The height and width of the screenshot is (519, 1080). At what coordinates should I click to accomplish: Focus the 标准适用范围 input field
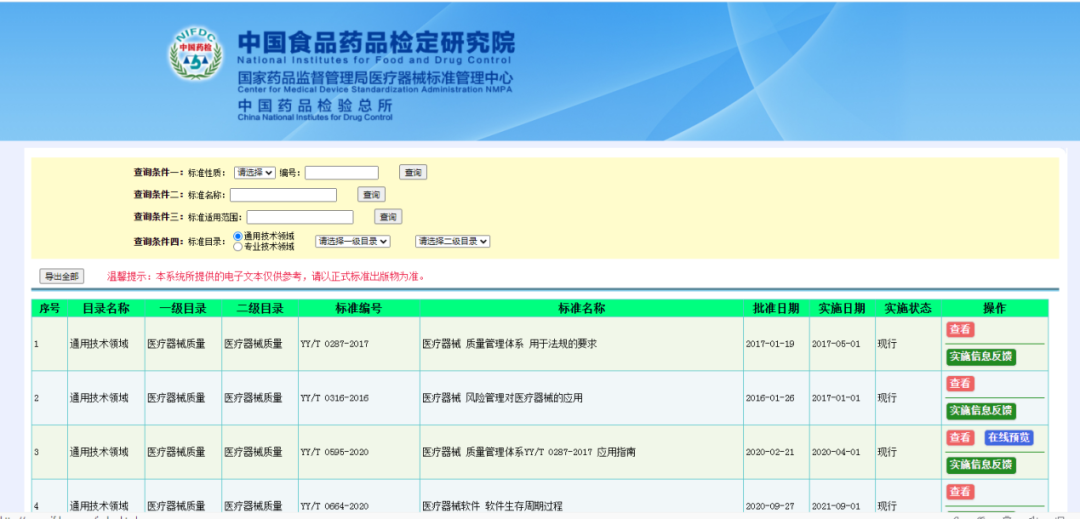tap(300, 217)
